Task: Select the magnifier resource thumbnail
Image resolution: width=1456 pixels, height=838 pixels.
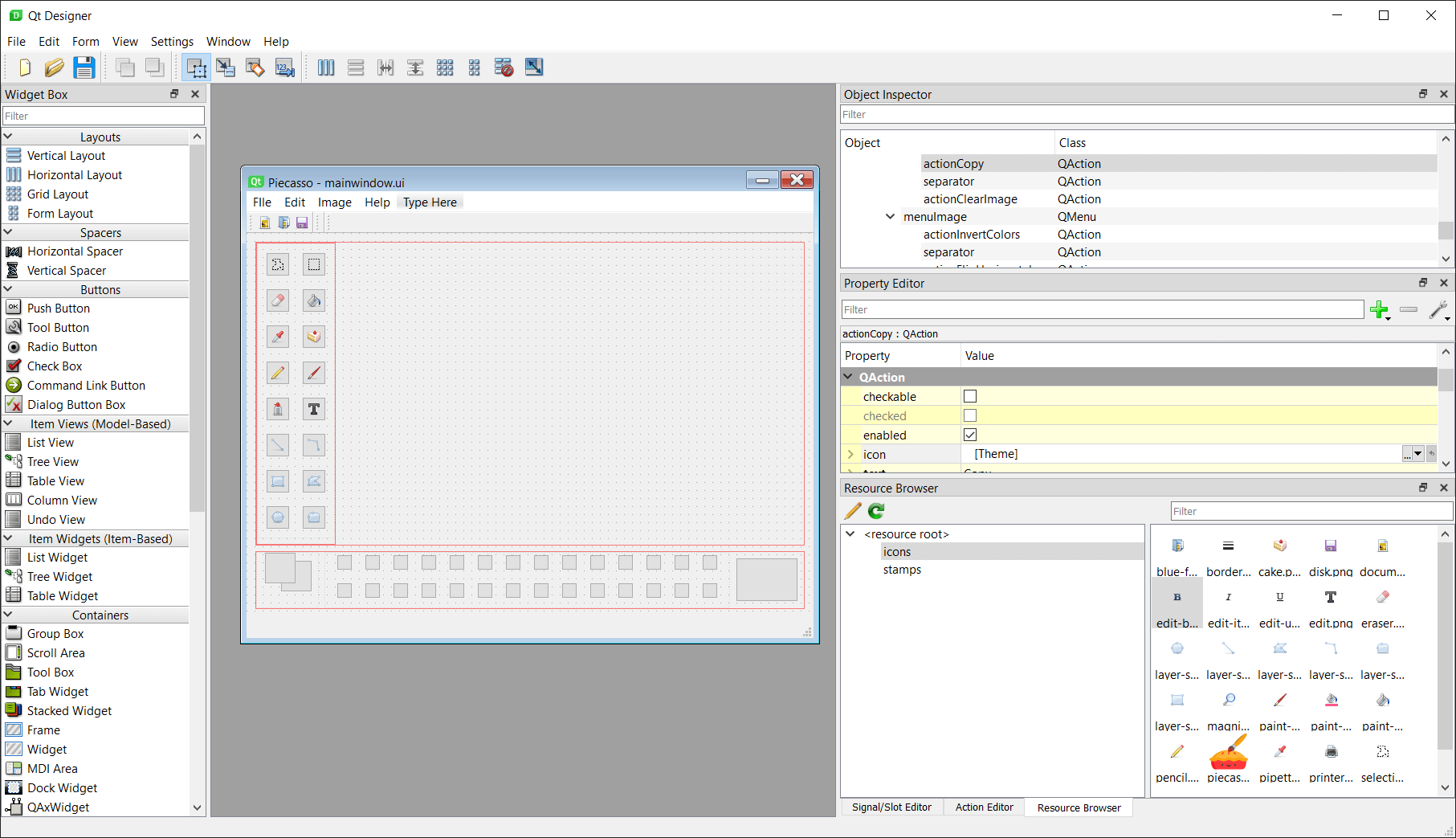Action: click(1229, 707)
